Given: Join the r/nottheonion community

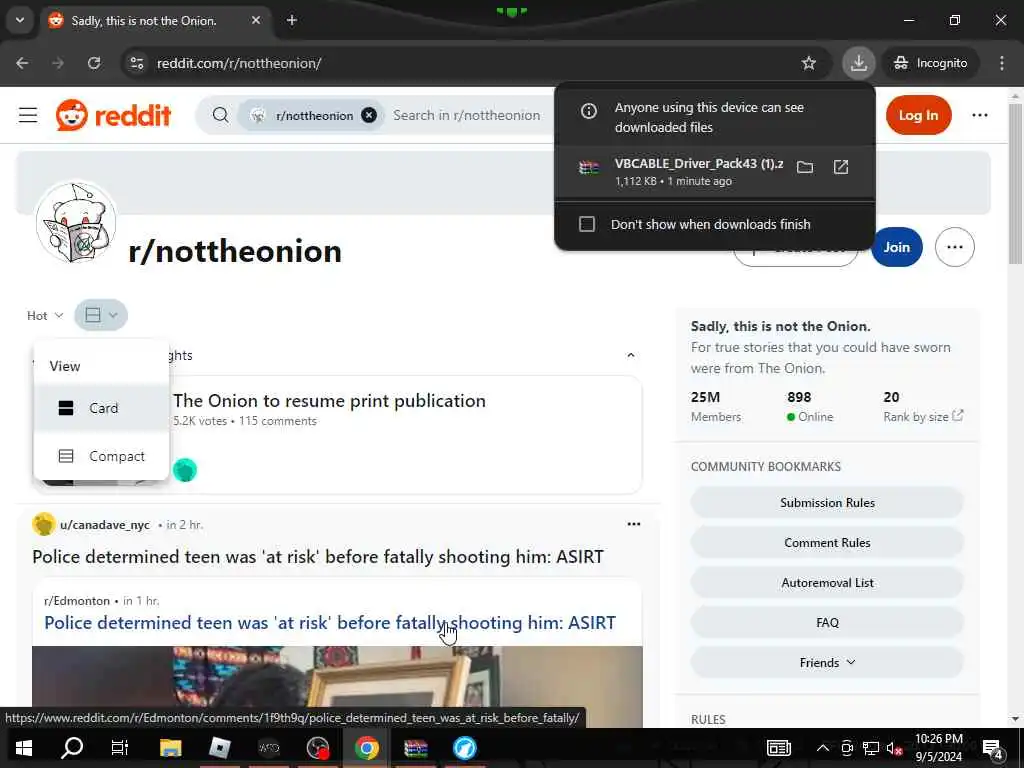Looking at the screenshot, I should pos(896,247).
